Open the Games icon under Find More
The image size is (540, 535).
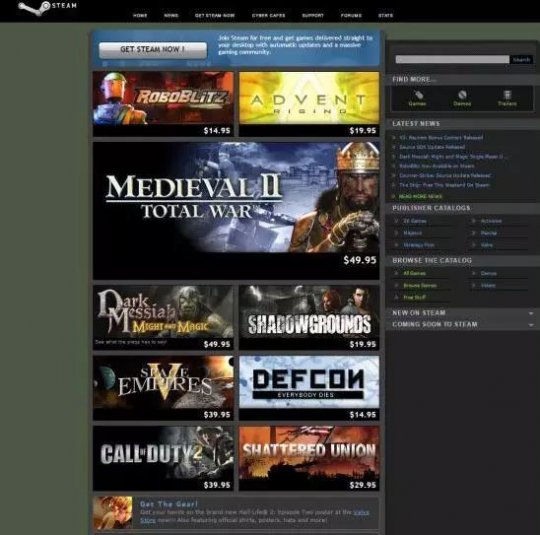[x=417, y=99]
